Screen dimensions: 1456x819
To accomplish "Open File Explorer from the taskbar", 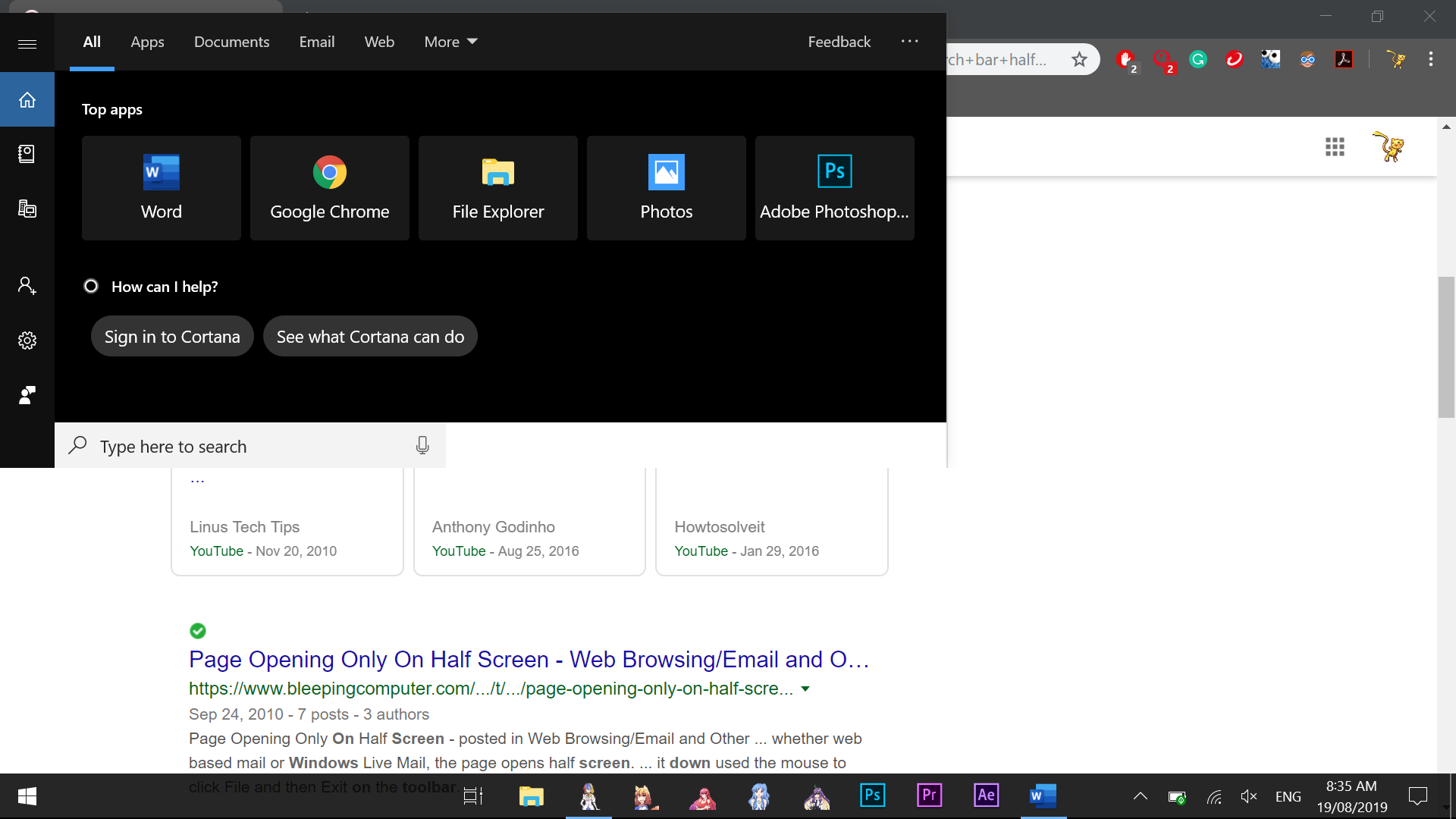I will point(532,795).
